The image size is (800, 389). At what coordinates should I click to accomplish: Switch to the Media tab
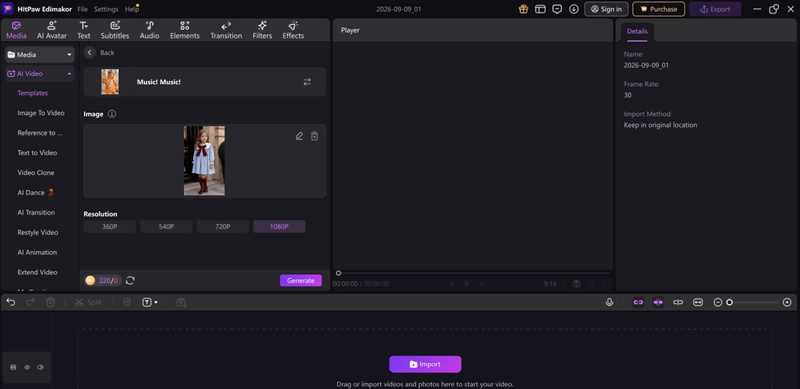(16, 30)
